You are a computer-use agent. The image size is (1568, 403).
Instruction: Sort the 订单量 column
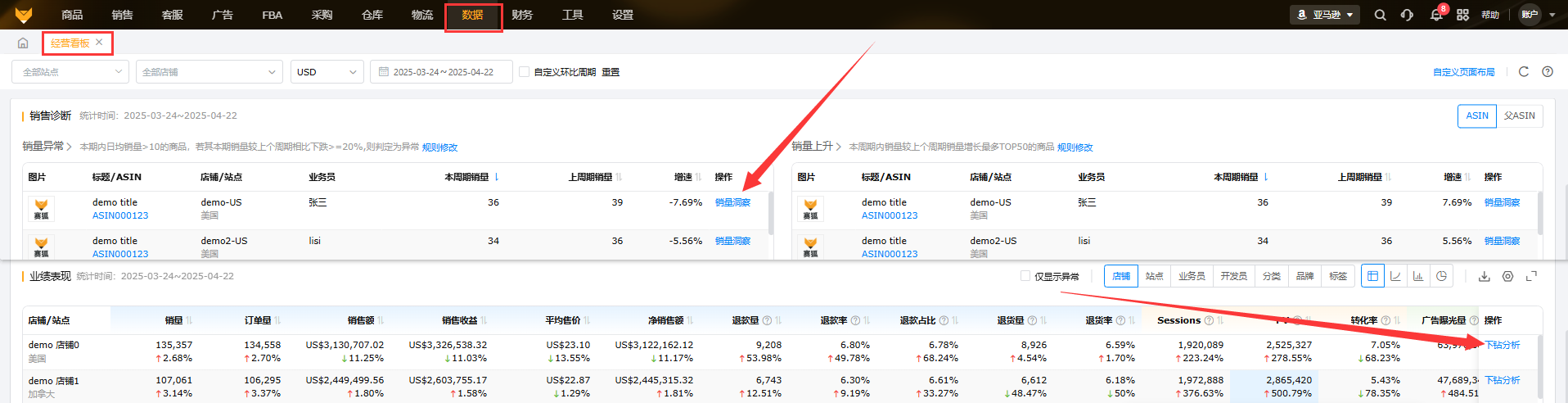tap(277, 320)
